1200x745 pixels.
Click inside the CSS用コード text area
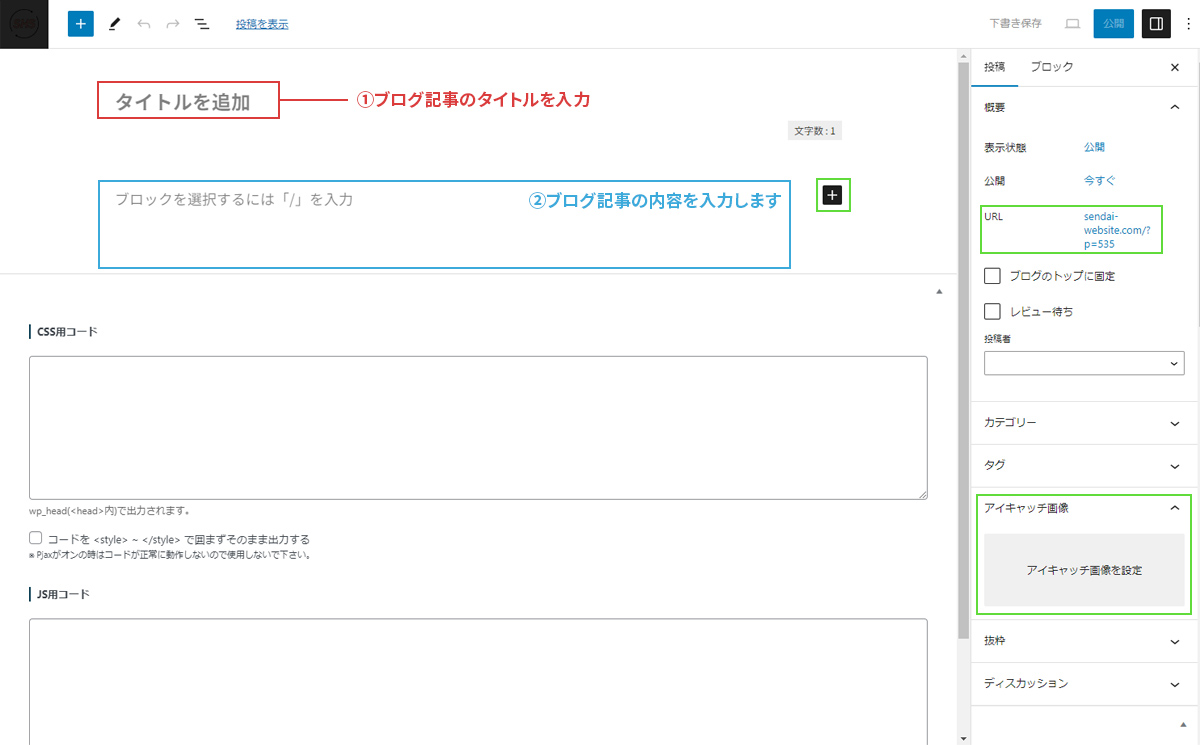(x=478, y=427)
